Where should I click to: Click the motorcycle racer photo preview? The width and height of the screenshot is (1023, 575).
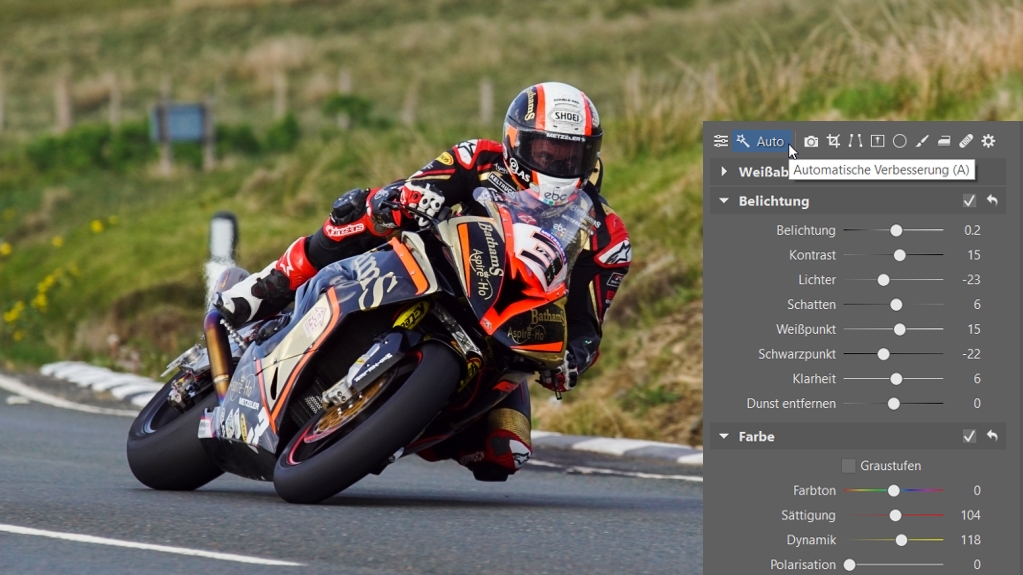[x=351, y=287]
